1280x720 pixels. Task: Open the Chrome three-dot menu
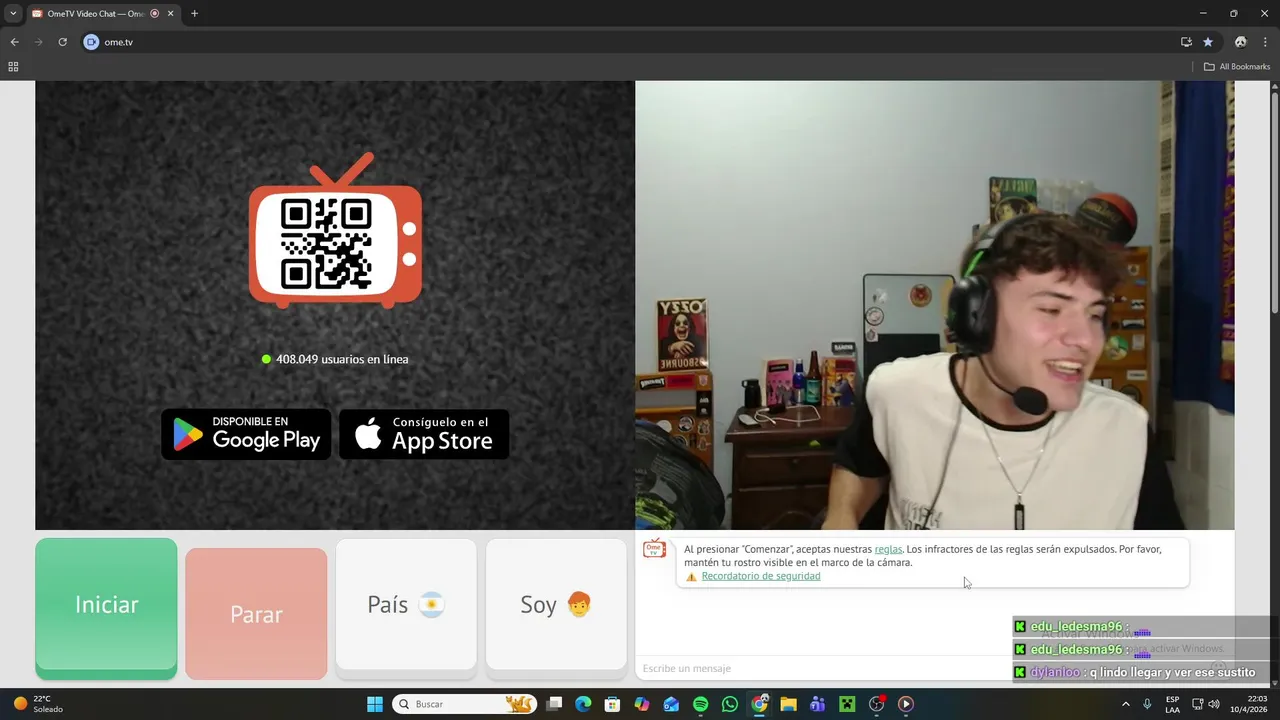coord(1266,42)
